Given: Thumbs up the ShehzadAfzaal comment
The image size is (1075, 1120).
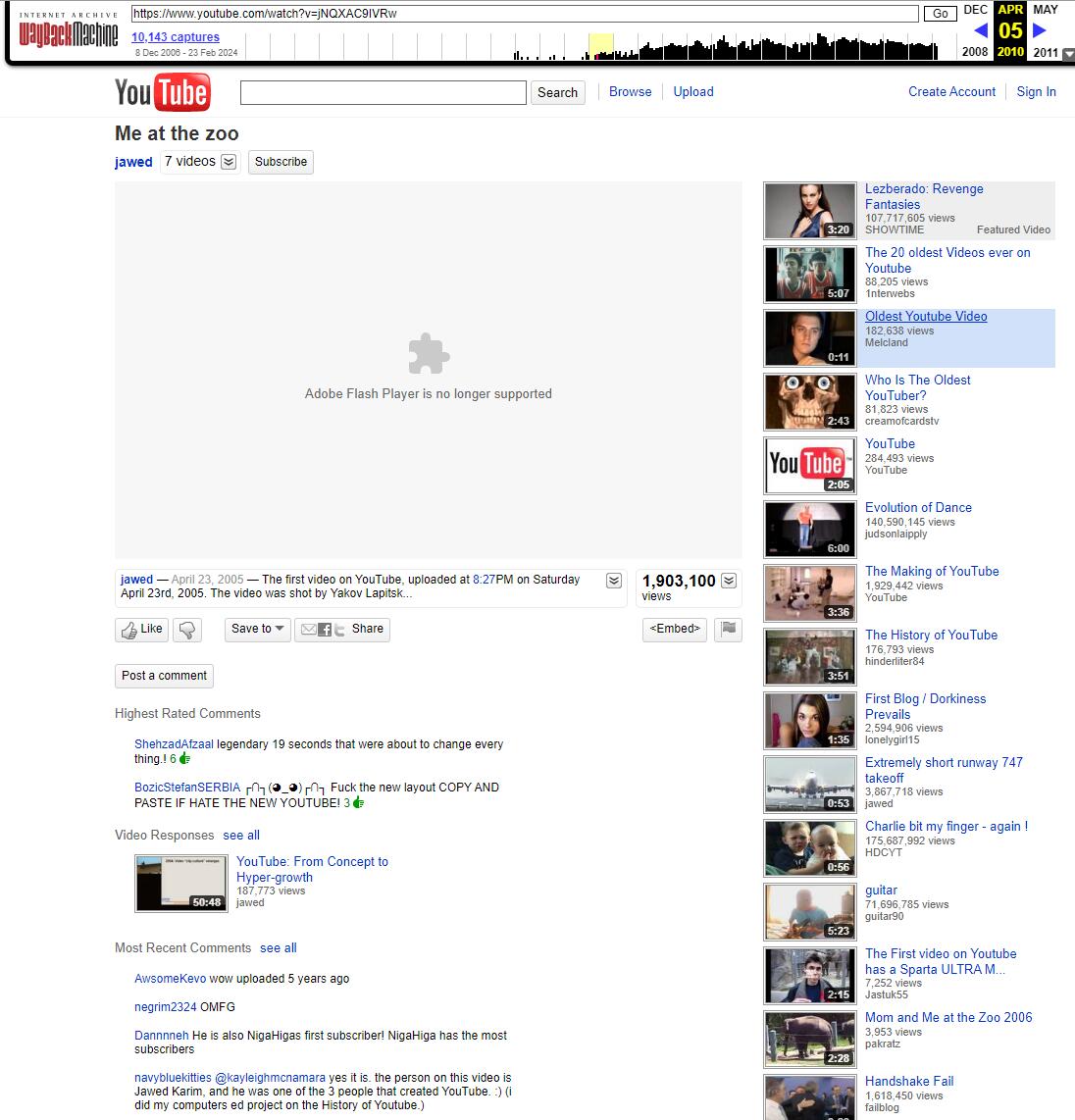Looking at the screenshot, I should click(x=184, y=758).
